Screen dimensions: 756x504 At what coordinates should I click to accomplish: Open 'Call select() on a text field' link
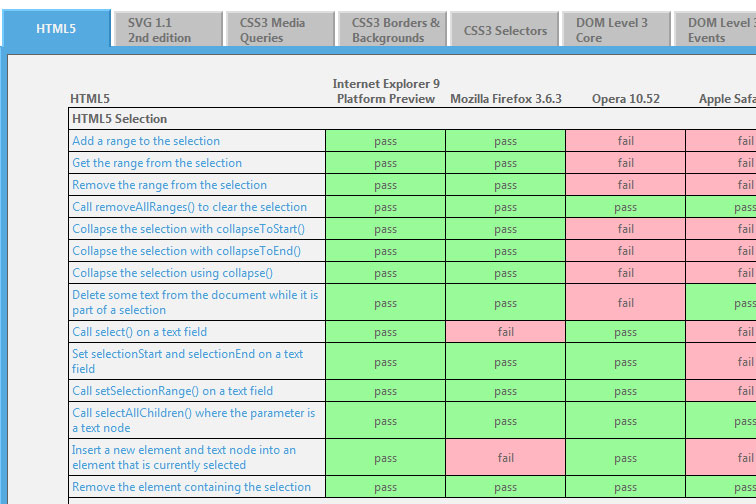(139, 332)
